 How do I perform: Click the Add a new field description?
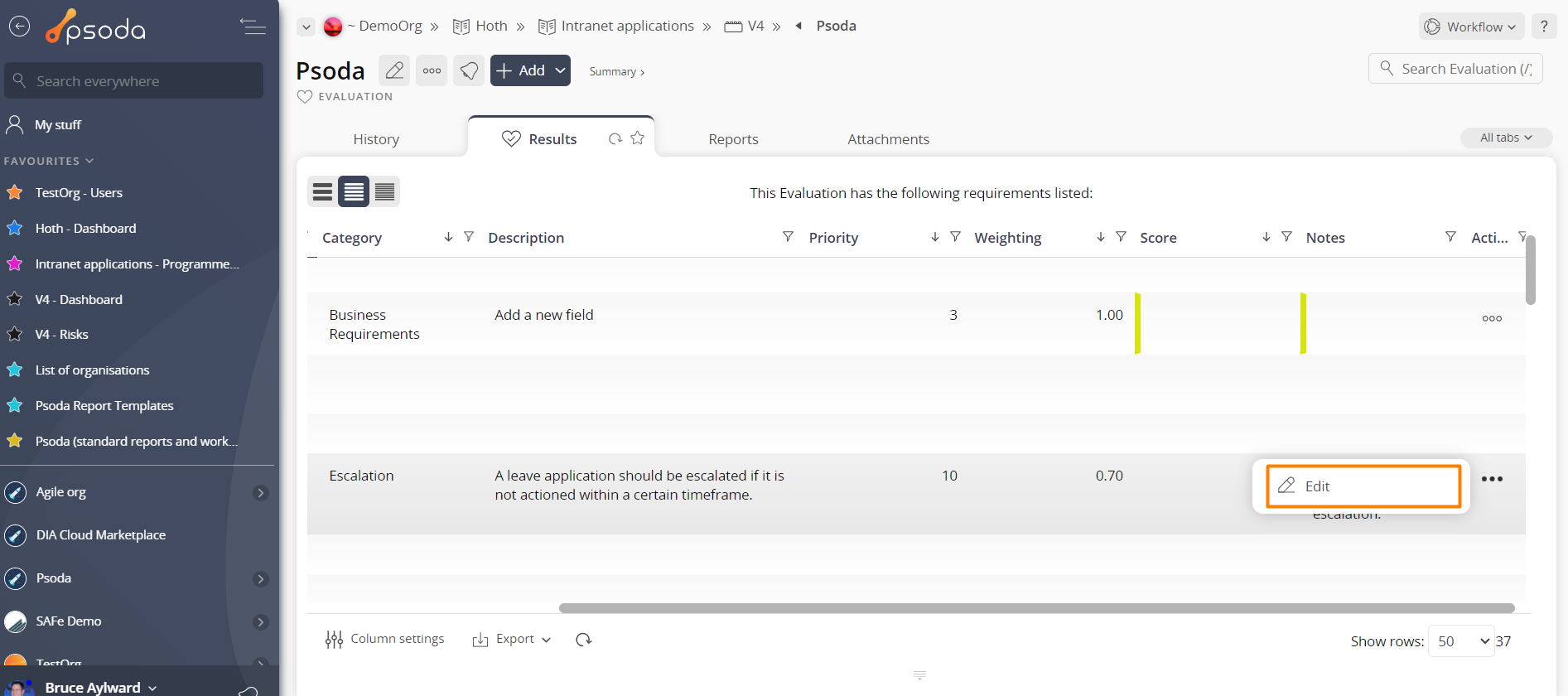tap(544, 315)
